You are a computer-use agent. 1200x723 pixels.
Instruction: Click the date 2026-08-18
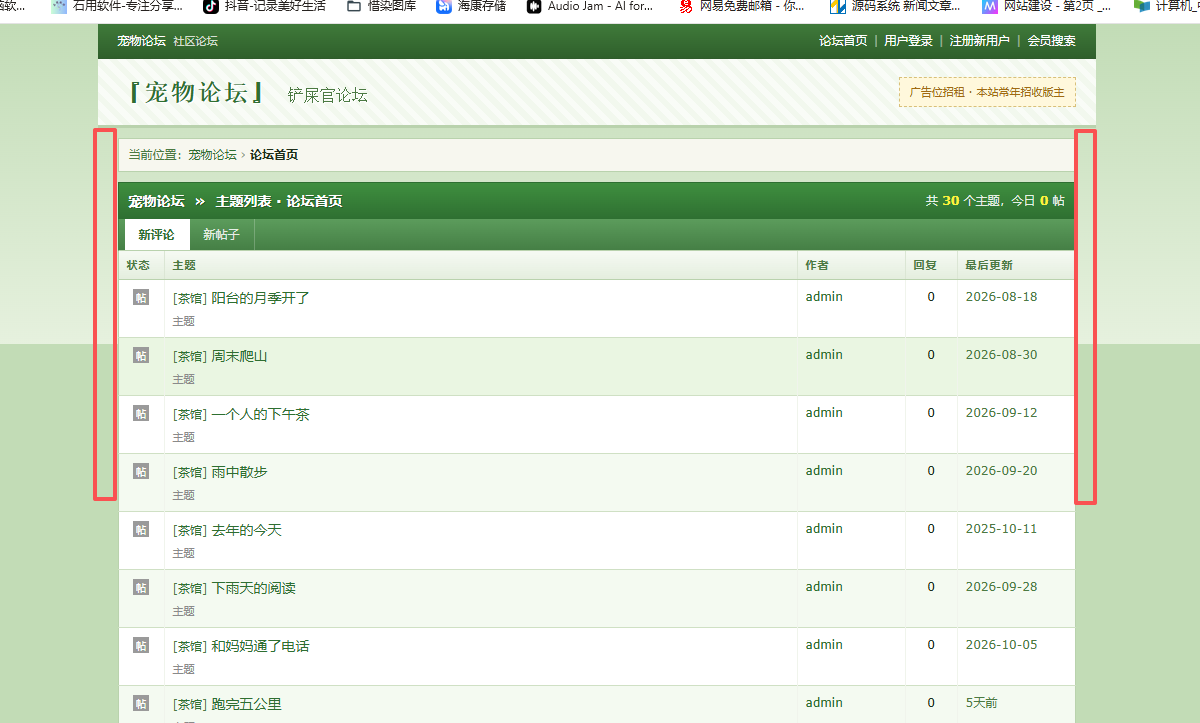(x=1001, y=297)
